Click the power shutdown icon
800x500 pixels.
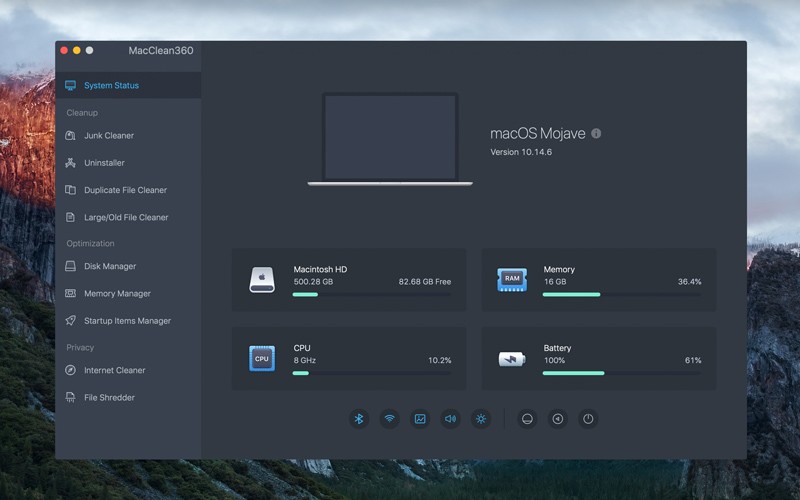588,419
